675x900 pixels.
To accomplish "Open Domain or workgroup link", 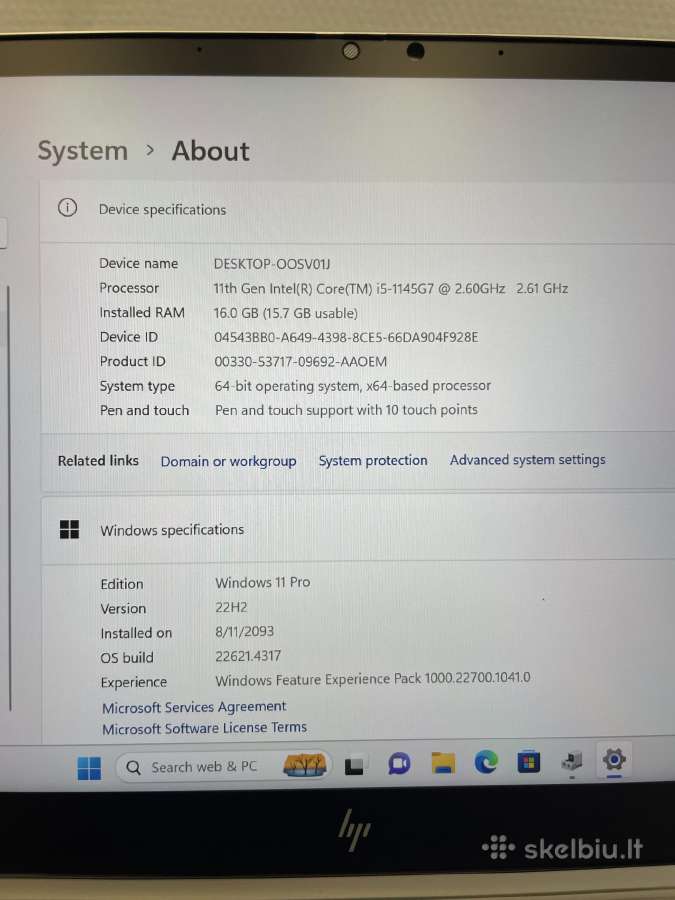I will pyautogui.click(x=228, y=461).
